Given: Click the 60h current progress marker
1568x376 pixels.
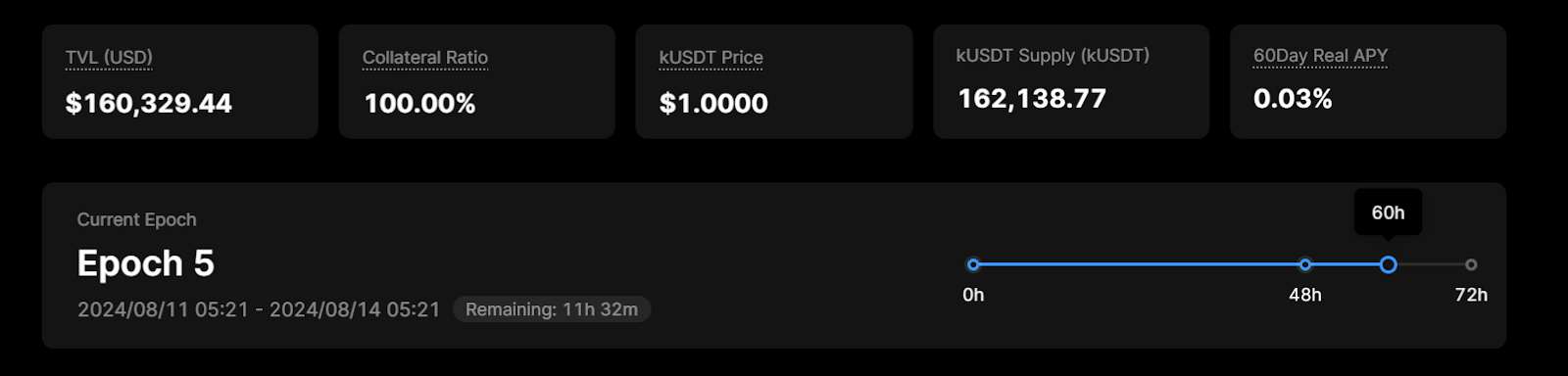Looking at the screenshot, I should (x=1388, y=264).
